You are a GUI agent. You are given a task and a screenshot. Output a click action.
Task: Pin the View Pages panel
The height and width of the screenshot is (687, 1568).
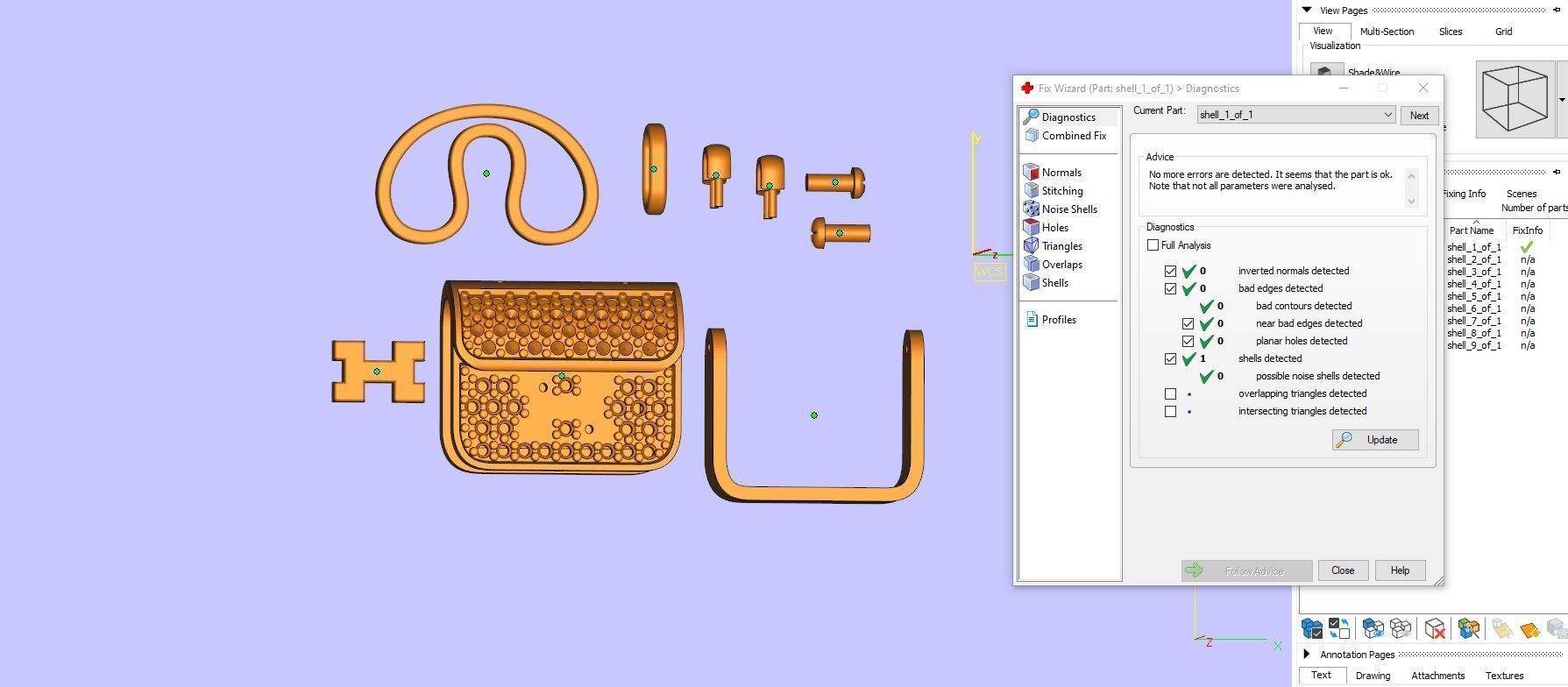pyautogui.click(x=1557, y=11)
